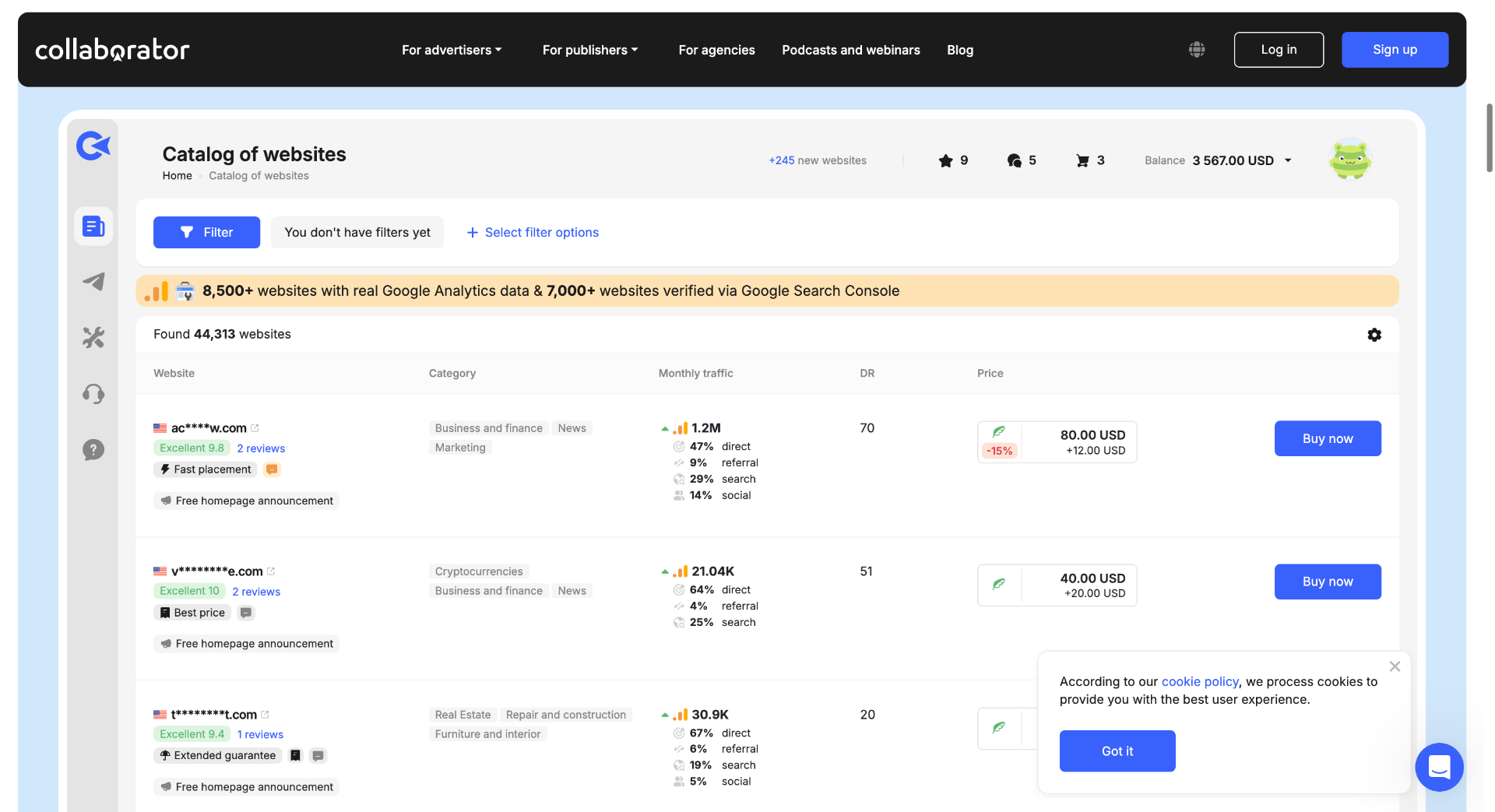Open external link icon for ac****w.com
The width and height of the screenshot is (1495, 812).
point(255,428)
